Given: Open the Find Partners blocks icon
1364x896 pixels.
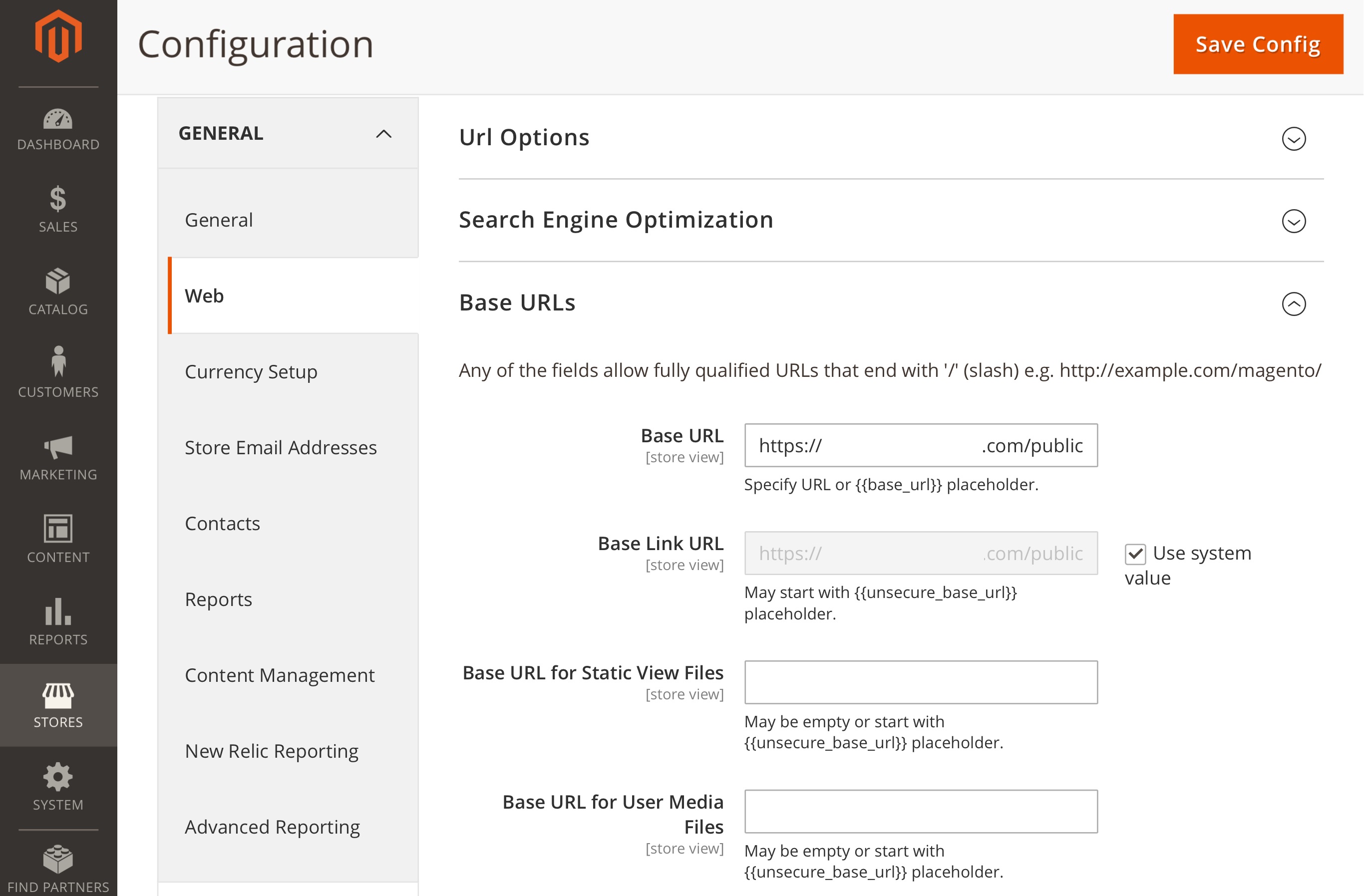Looking at the screenshot, I should (58, 859).
